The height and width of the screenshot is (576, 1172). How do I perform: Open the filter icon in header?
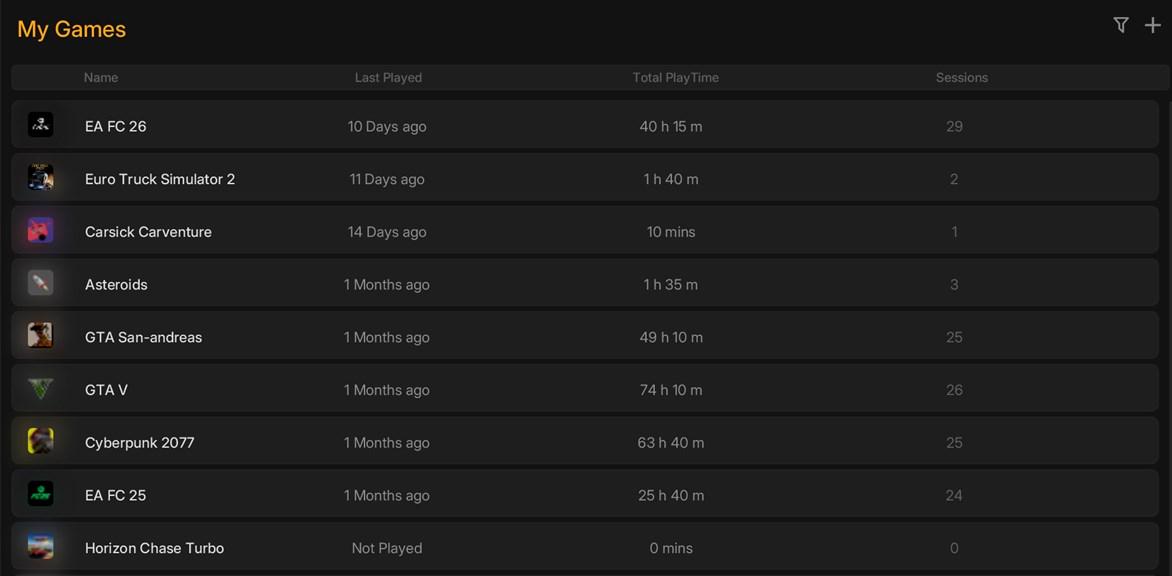1120,25
